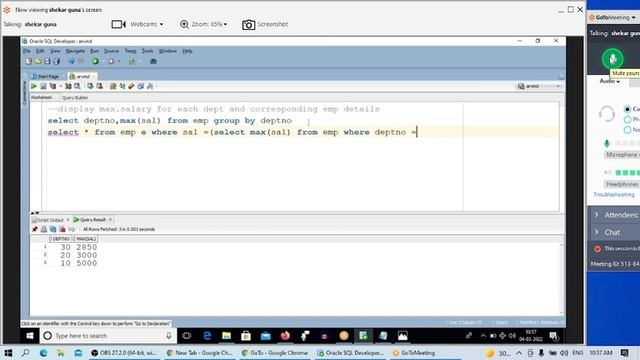This screenshot has width=640, height=360.
Task: Open Firefox on the shared screen taskbar
Action: 285,336
